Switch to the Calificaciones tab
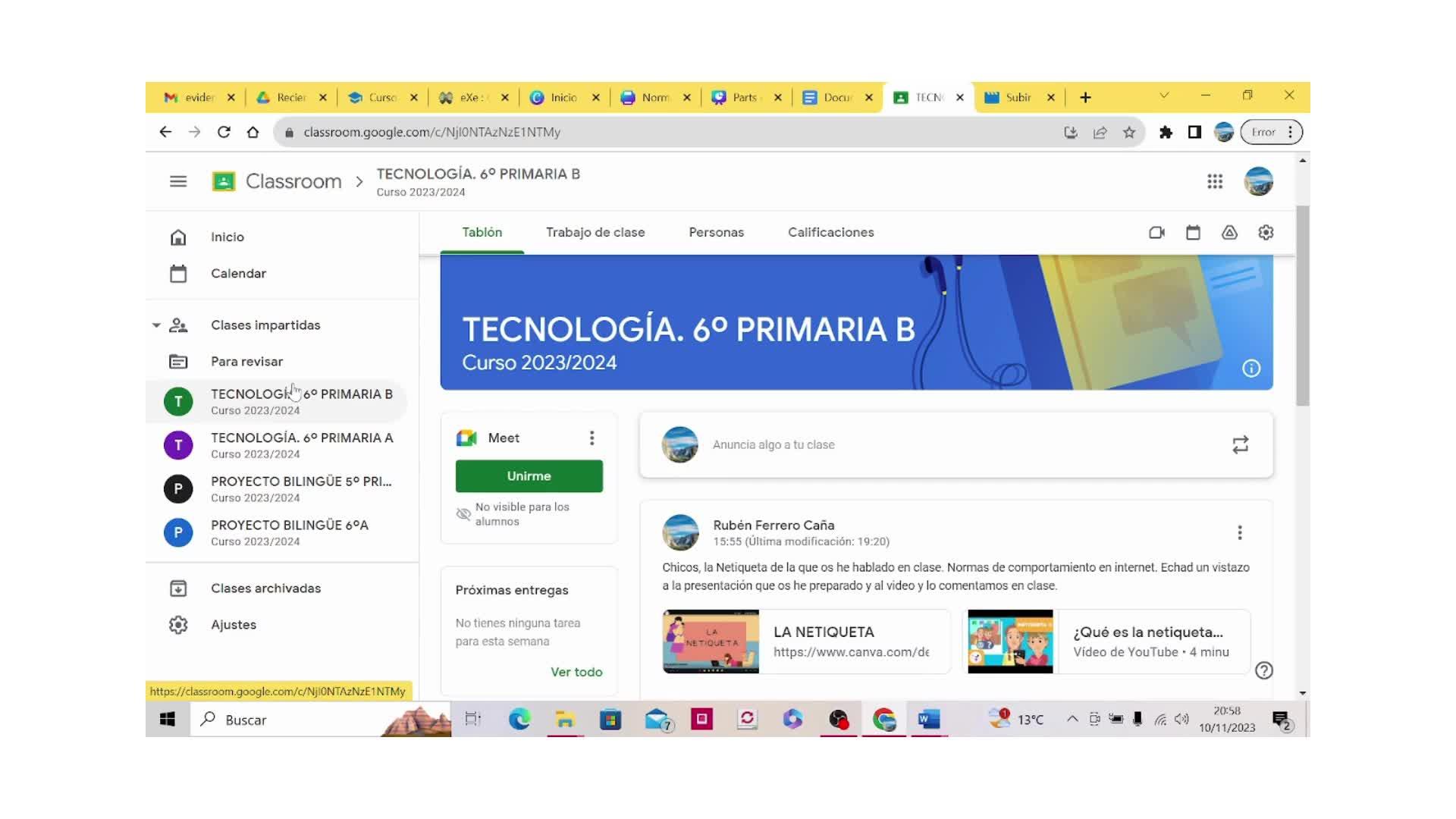The width and height of the screenshot is (1456, 819). click(x=830, y=233)
